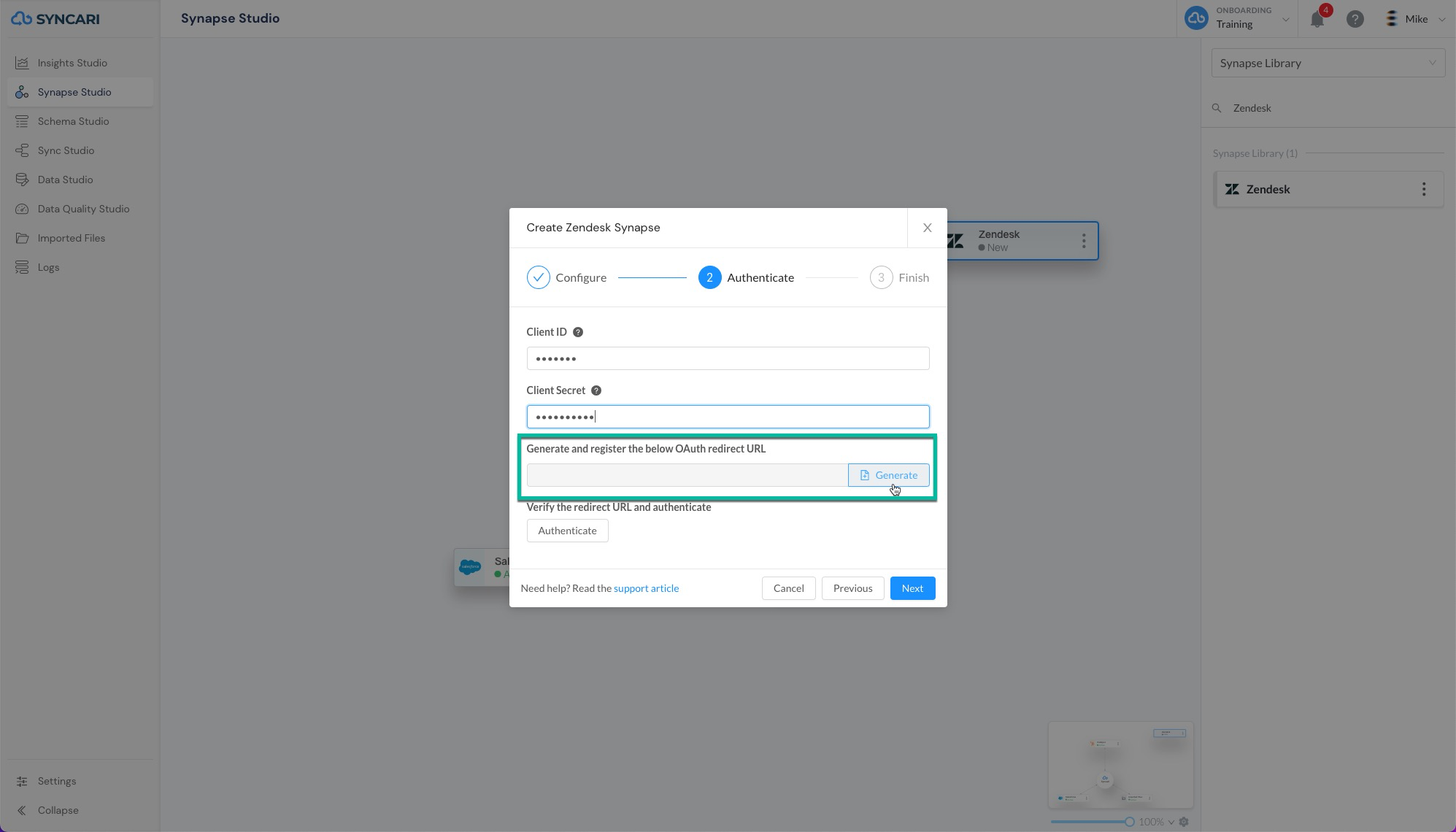Focus the Client ID field

point(728,358)
